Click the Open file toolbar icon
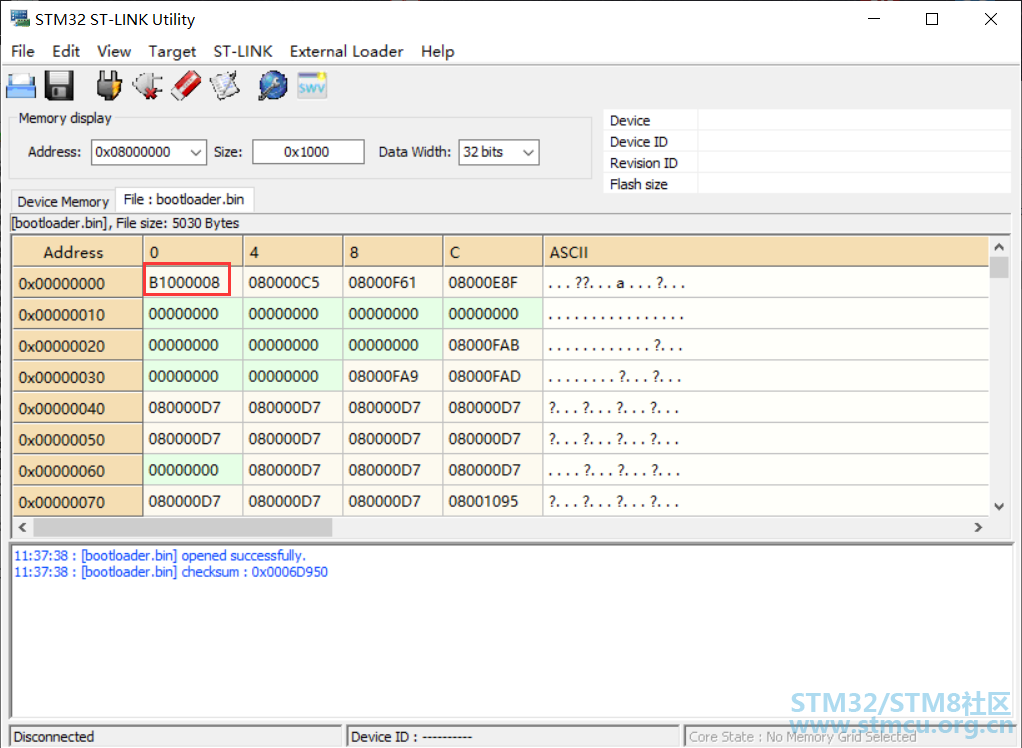Screen dimensions: 1022x748 pos(21,86)
